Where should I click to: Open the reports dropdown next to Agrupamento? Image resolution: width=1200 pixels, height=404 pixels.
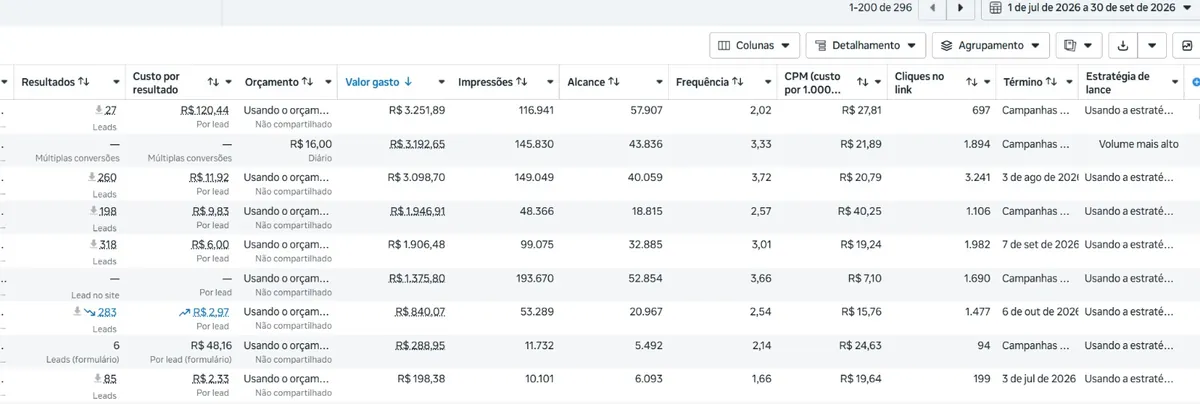click(1079, 45)
